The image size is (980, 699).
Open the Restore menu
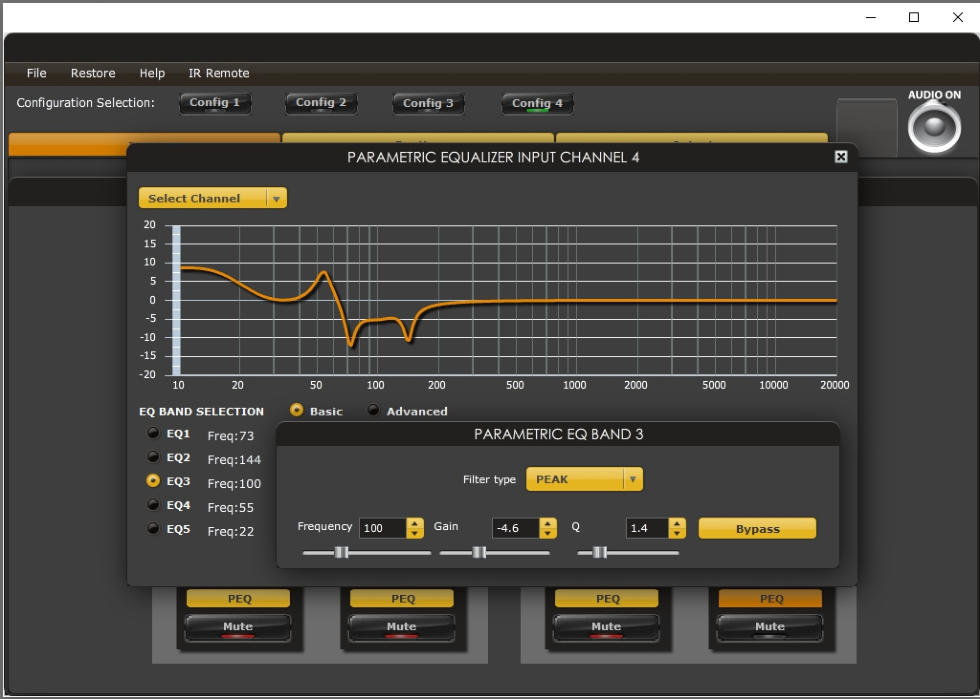93,73
